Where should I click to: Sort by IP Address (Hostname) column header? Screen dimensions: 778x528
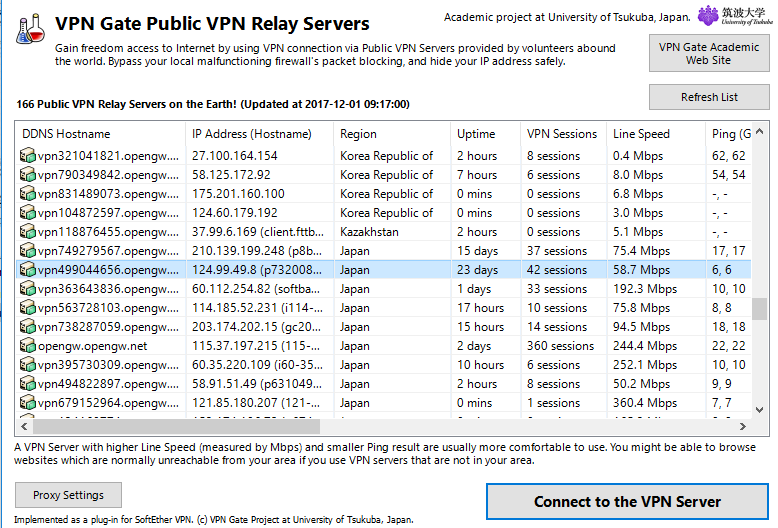[259, 134]
